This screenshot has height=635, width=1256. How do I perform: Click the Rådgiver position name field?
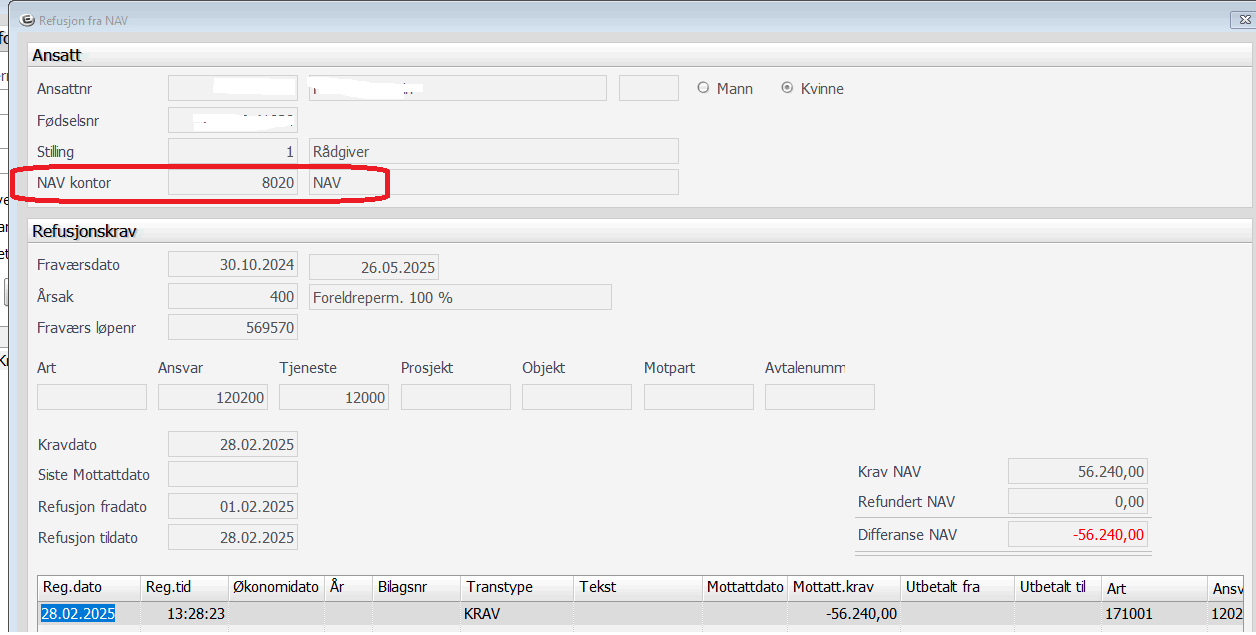493,151
